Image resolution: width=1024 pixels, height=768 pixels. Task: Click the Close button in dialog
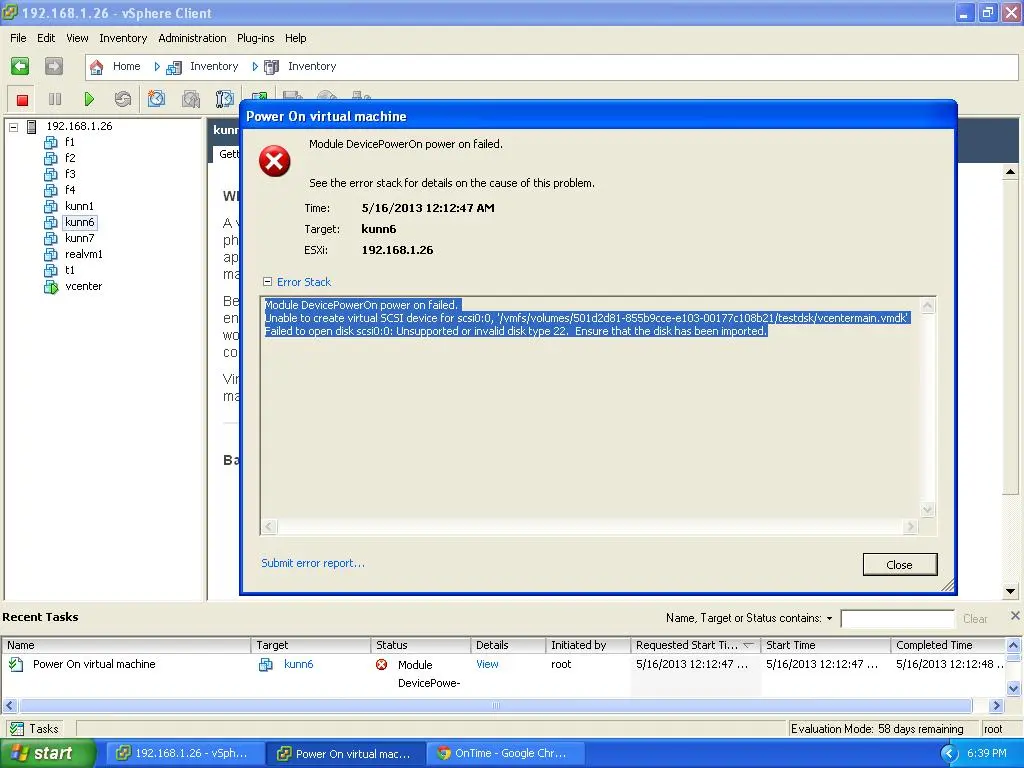(900, 565)
